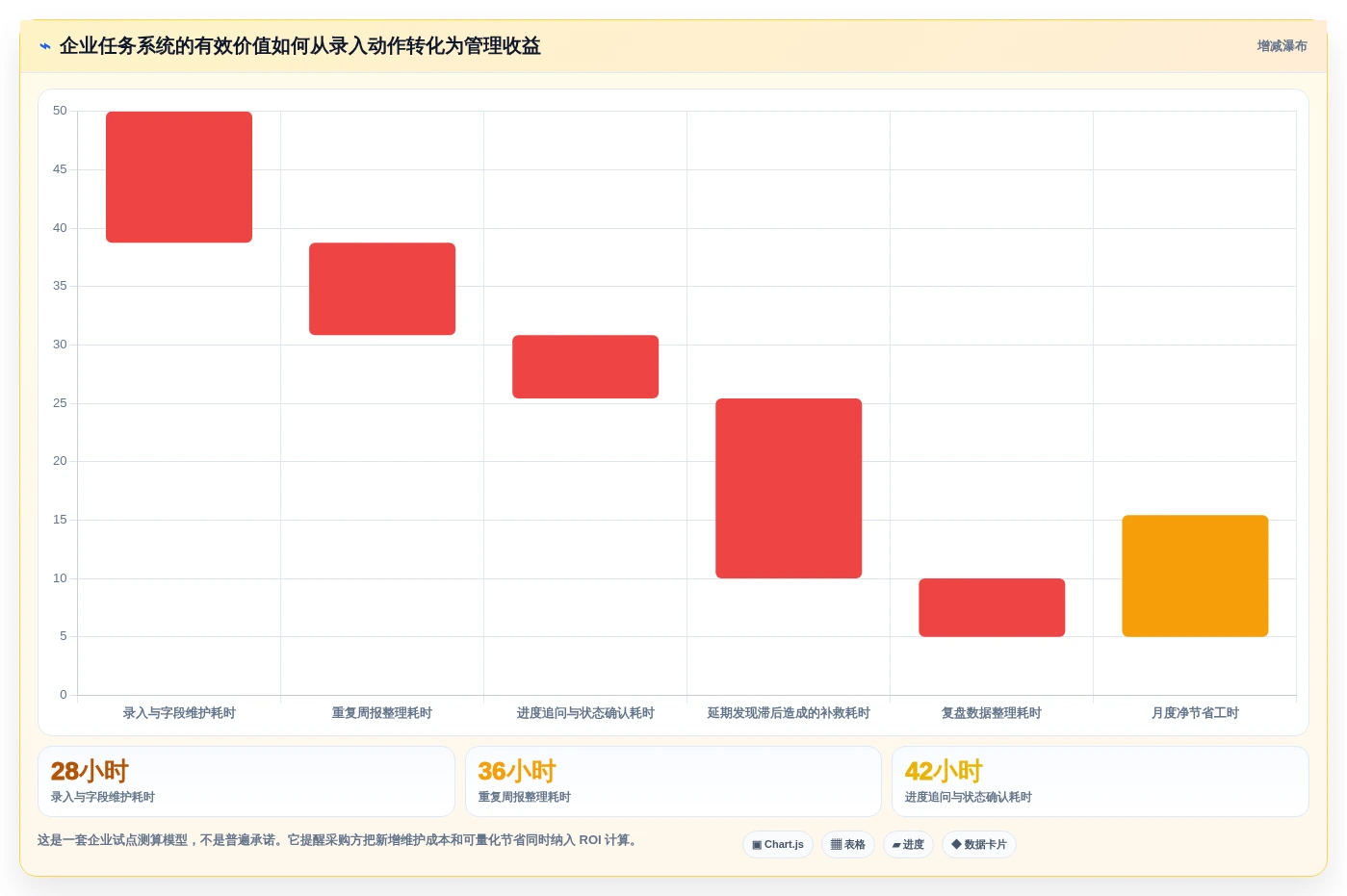Click the y-axis value 50
The image size is (1347, 896).
point(60,112)
